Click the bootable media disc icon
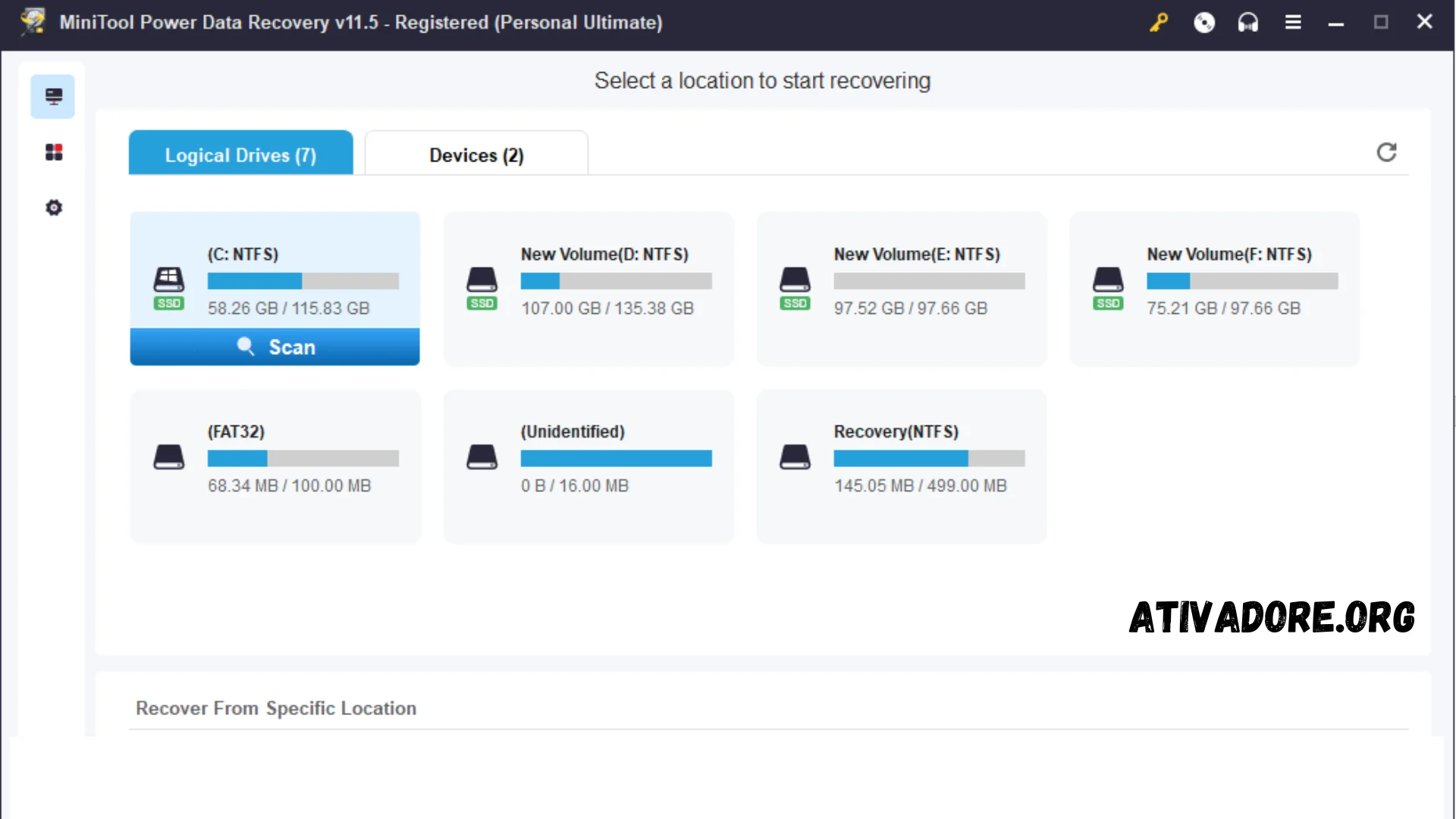Screen dimensions: 1456x819 (x=1204, y=23)
